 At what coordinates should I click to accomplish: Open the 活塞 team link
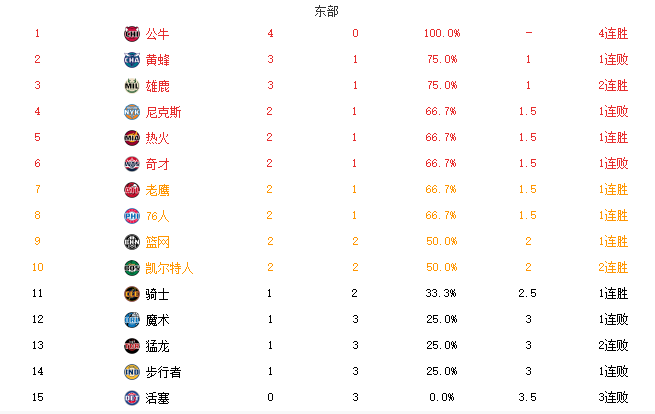point(157,398)
